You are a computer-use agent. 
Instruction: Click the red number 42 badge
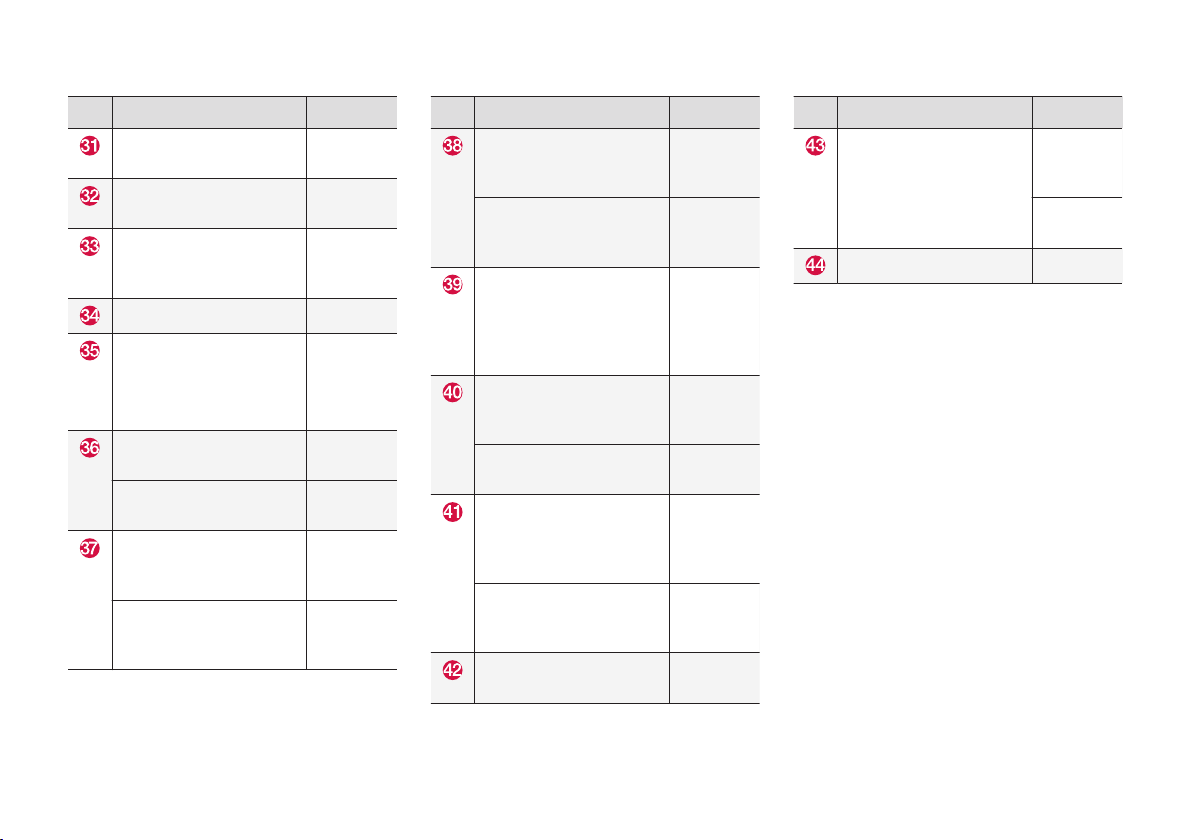[x=452, y=670]
